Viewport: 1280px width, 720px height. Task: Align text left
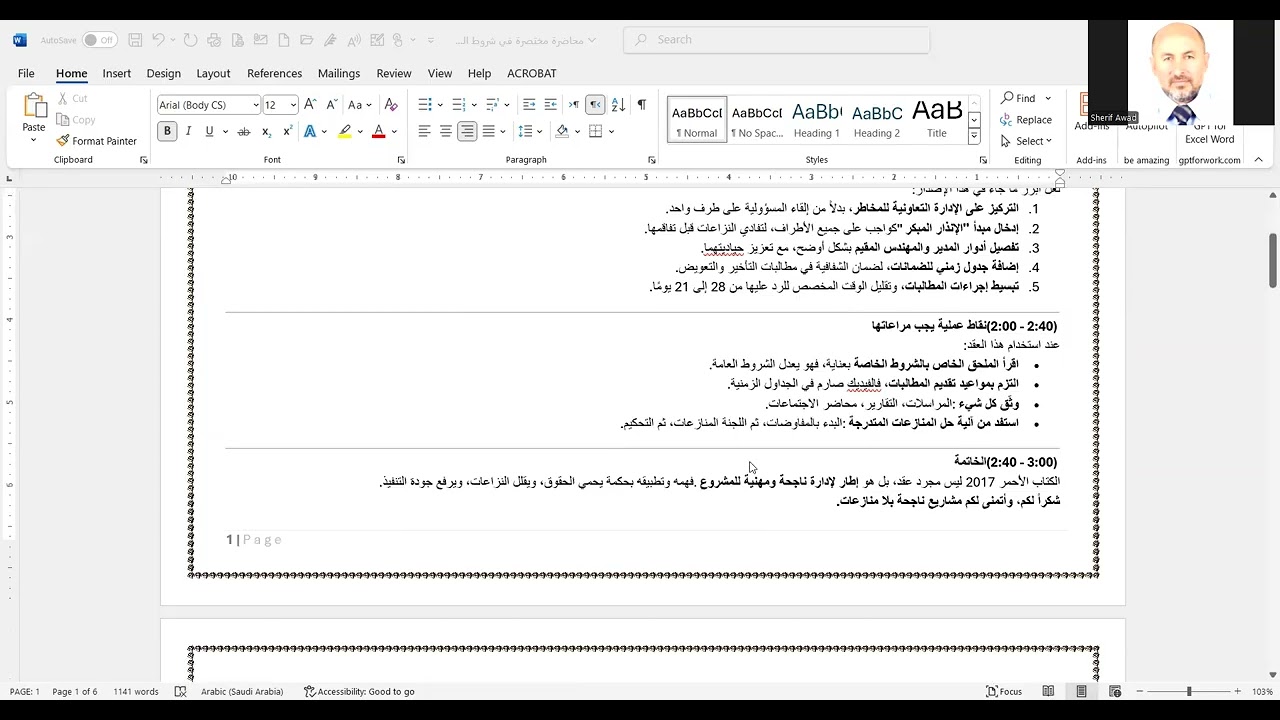424,132
